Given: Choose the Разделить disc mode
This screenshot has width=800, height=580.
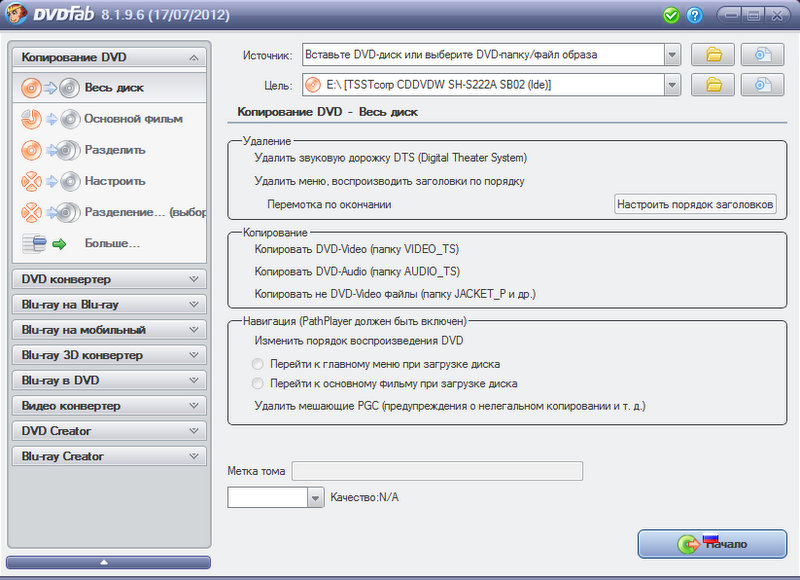Looking at the screenshot, I should coord(109,150).
